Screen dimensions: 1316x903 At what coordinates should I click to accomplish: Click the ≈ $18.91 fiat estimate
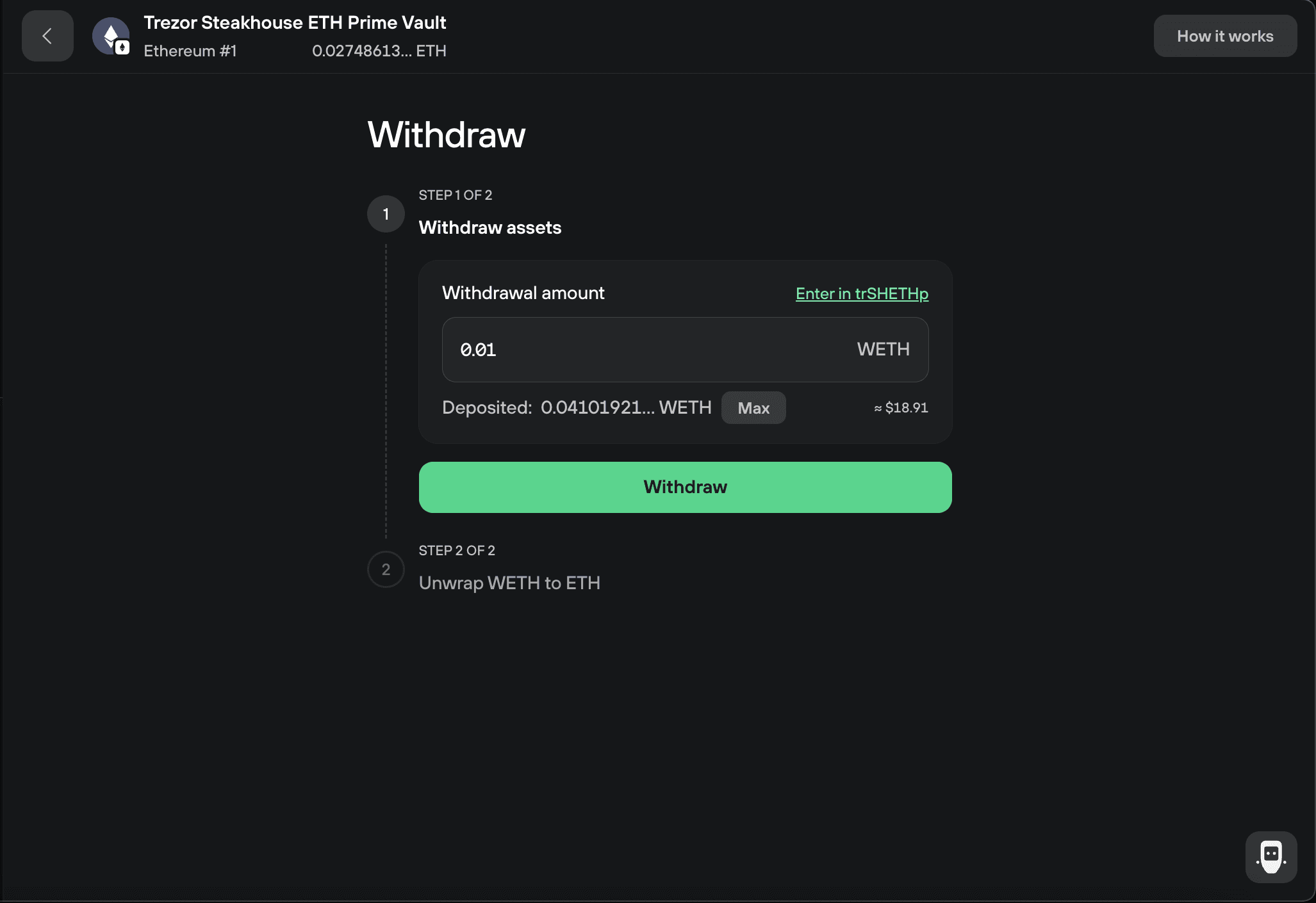point(901,408)
